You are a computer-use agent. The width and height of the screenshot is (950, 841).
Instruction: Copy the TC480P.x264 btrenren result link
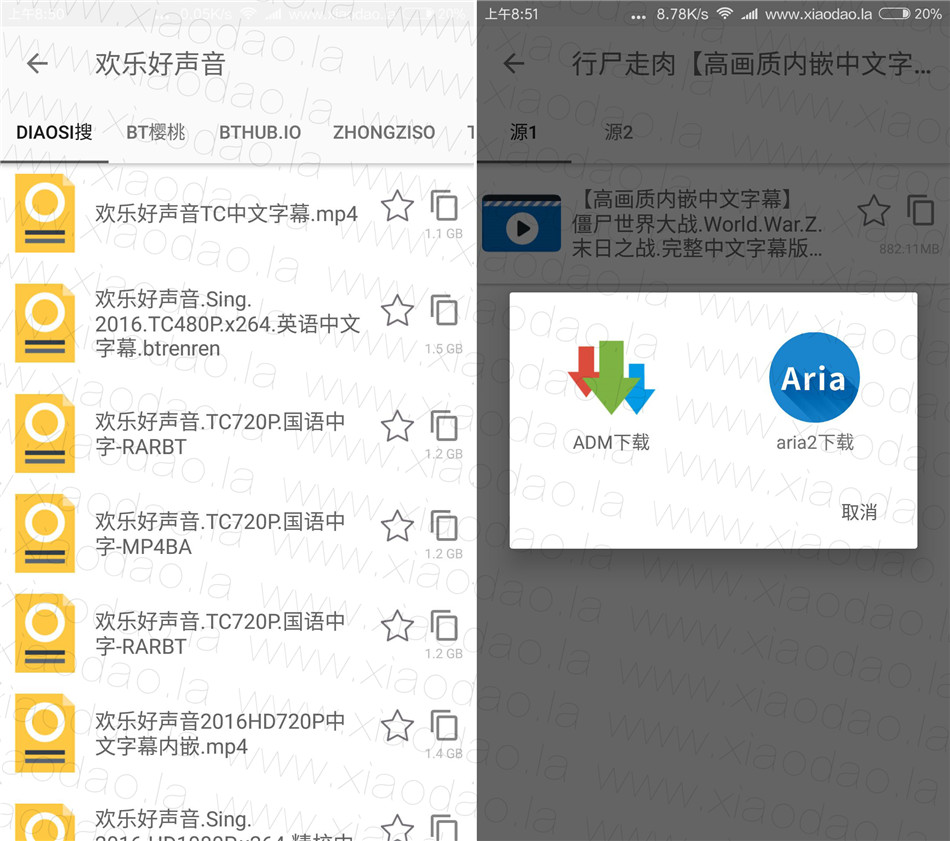[444, 311]
